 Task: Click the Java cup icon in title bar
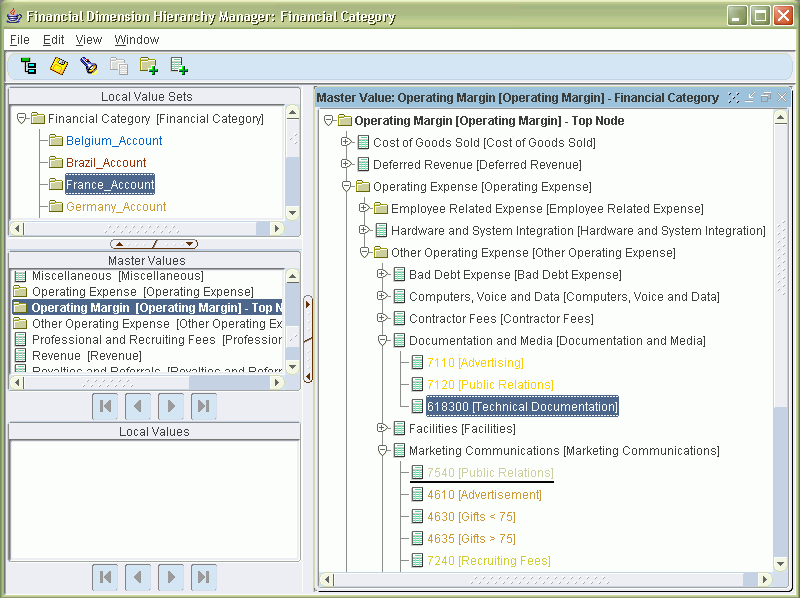click(x=14, y=16)
